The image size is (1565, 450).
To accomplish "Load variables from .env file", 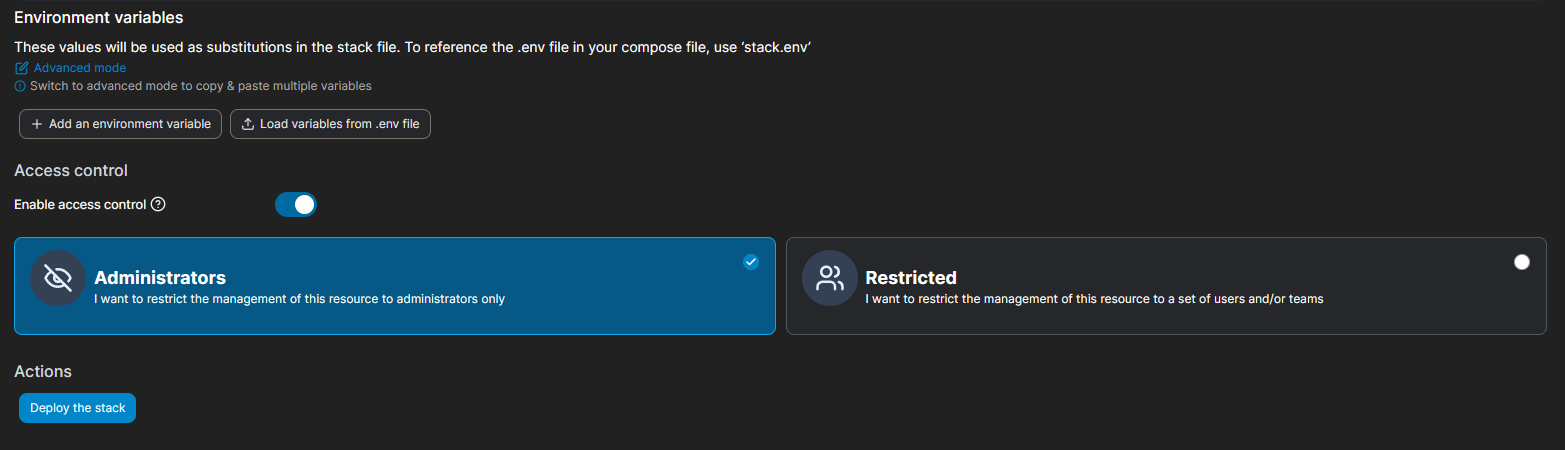I will 330,124.
